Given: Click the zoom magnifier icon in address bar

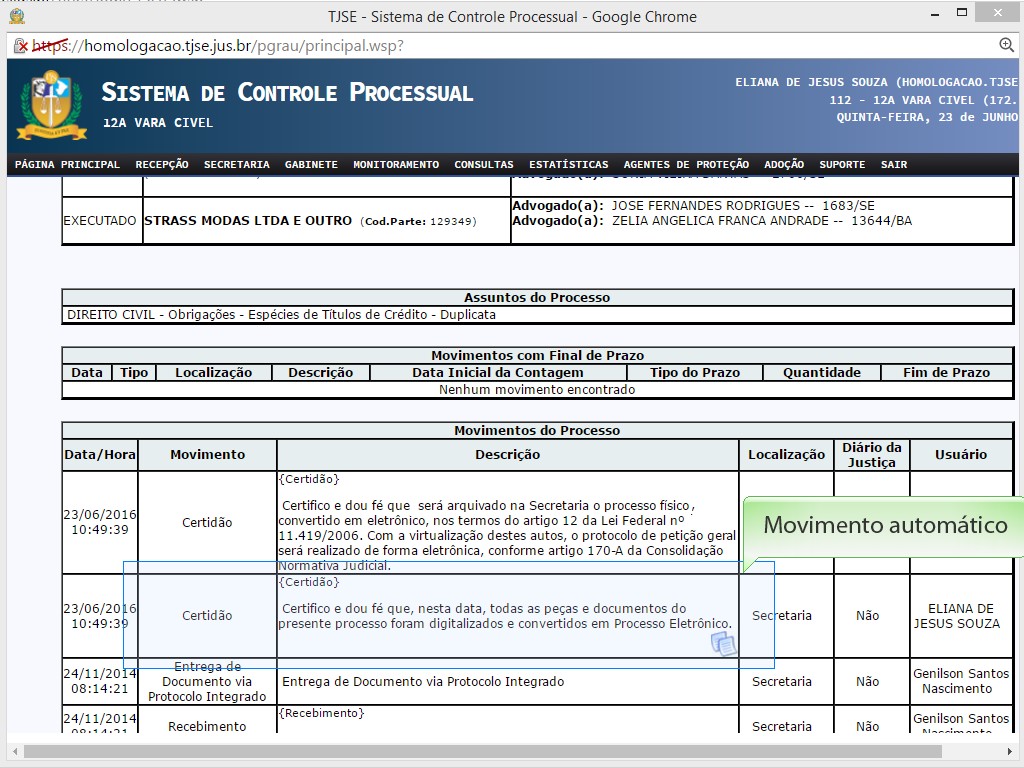Looking at the screenshot, I should tap(1006, 45).
